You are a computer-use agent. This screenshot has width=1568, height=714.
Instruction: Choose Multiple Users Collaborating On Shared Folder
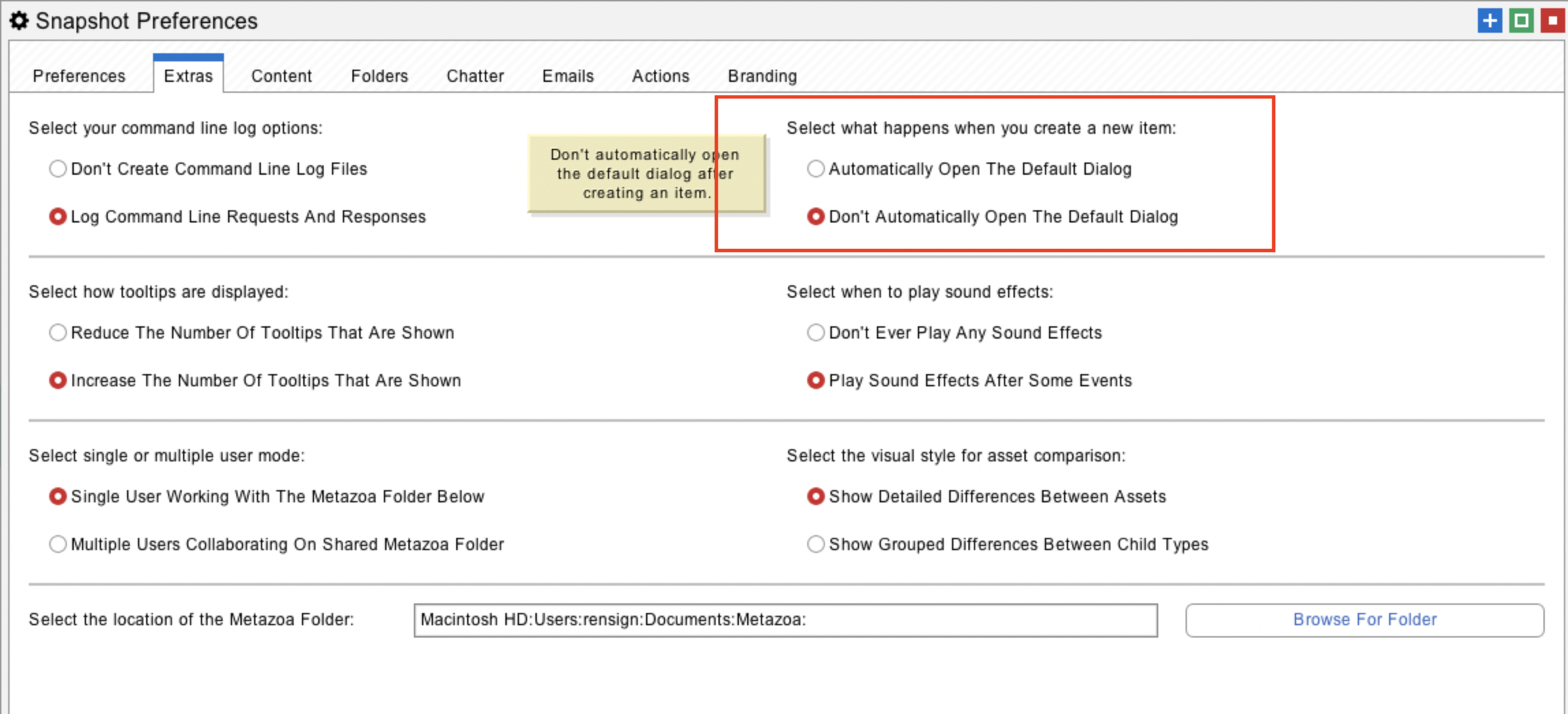coord(58,544)
